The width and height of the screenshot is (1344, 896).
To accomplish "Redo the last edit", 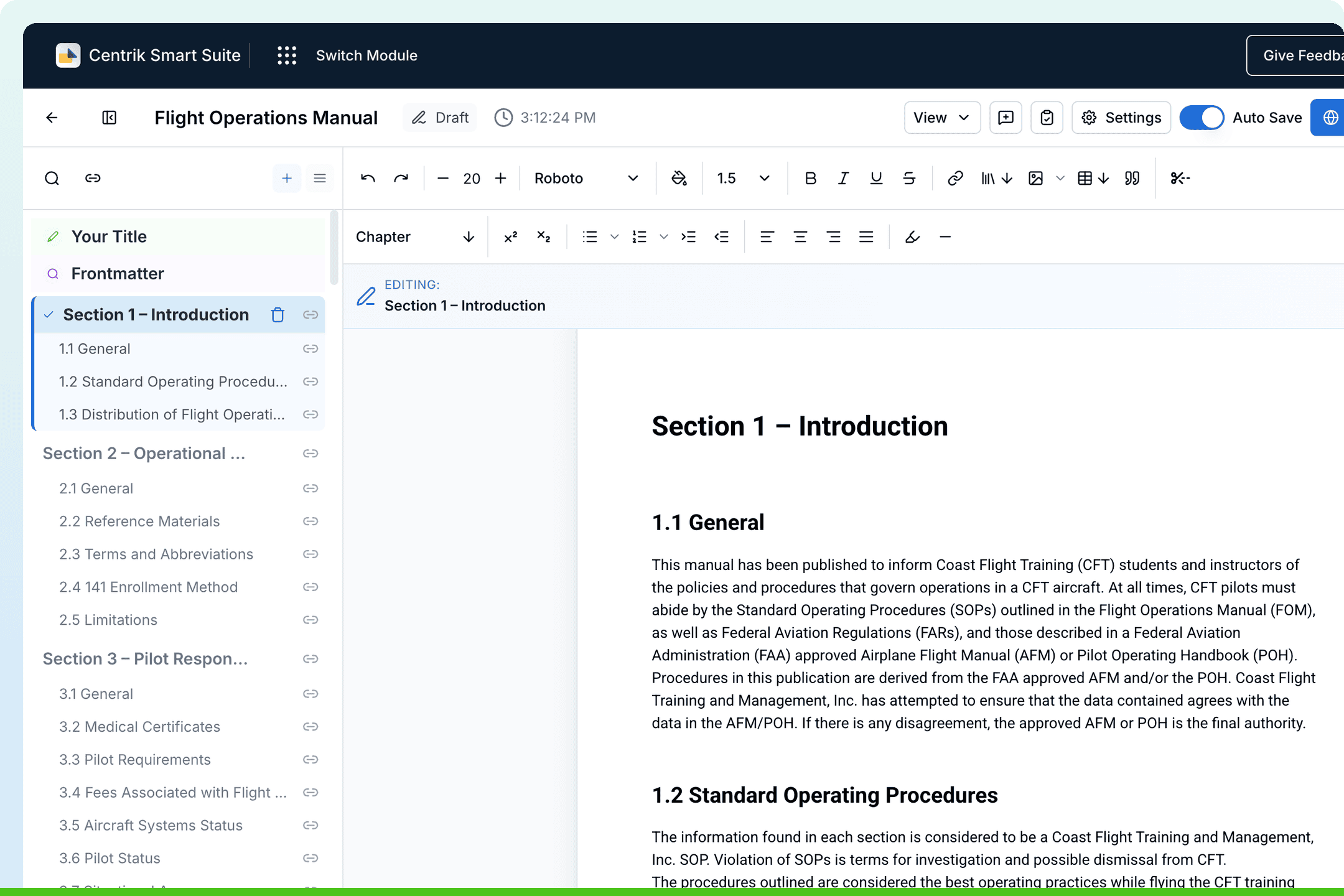I will pyautogui.click(x=401, y=179).
